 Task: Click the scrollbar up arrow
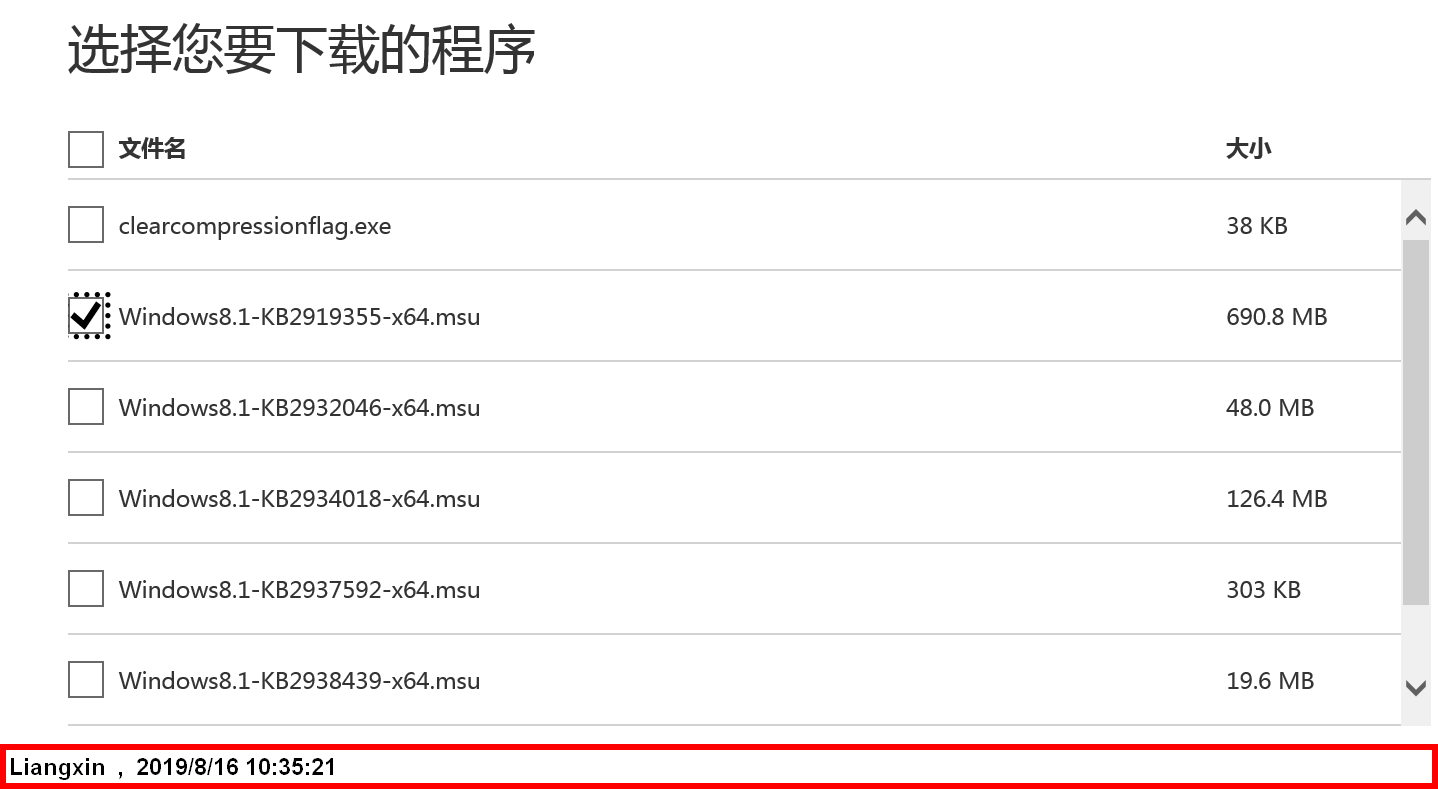[1415, 217]
